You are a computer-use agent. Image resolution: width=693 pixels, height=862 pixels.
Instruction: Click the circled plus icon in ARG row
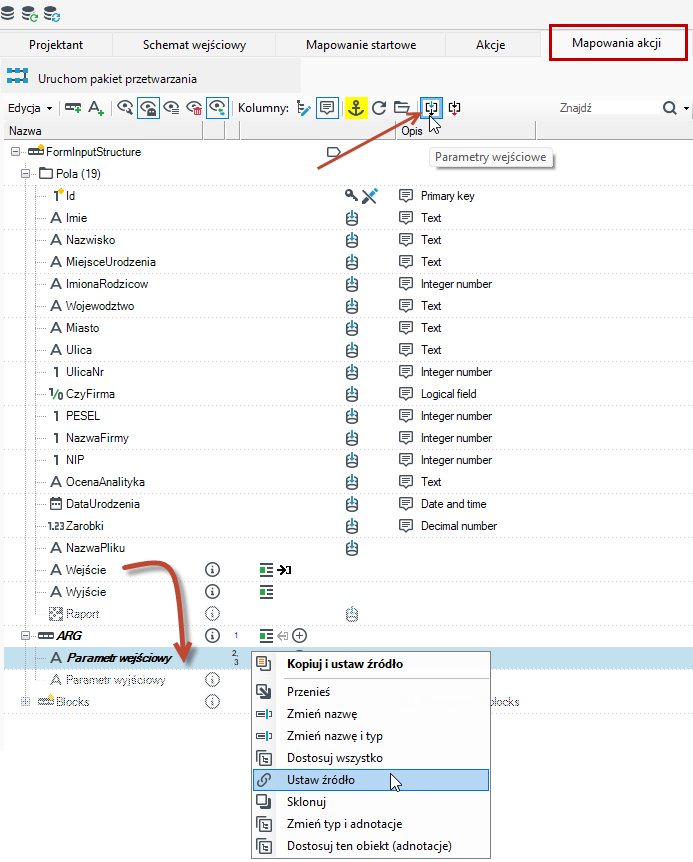[300, 636]
